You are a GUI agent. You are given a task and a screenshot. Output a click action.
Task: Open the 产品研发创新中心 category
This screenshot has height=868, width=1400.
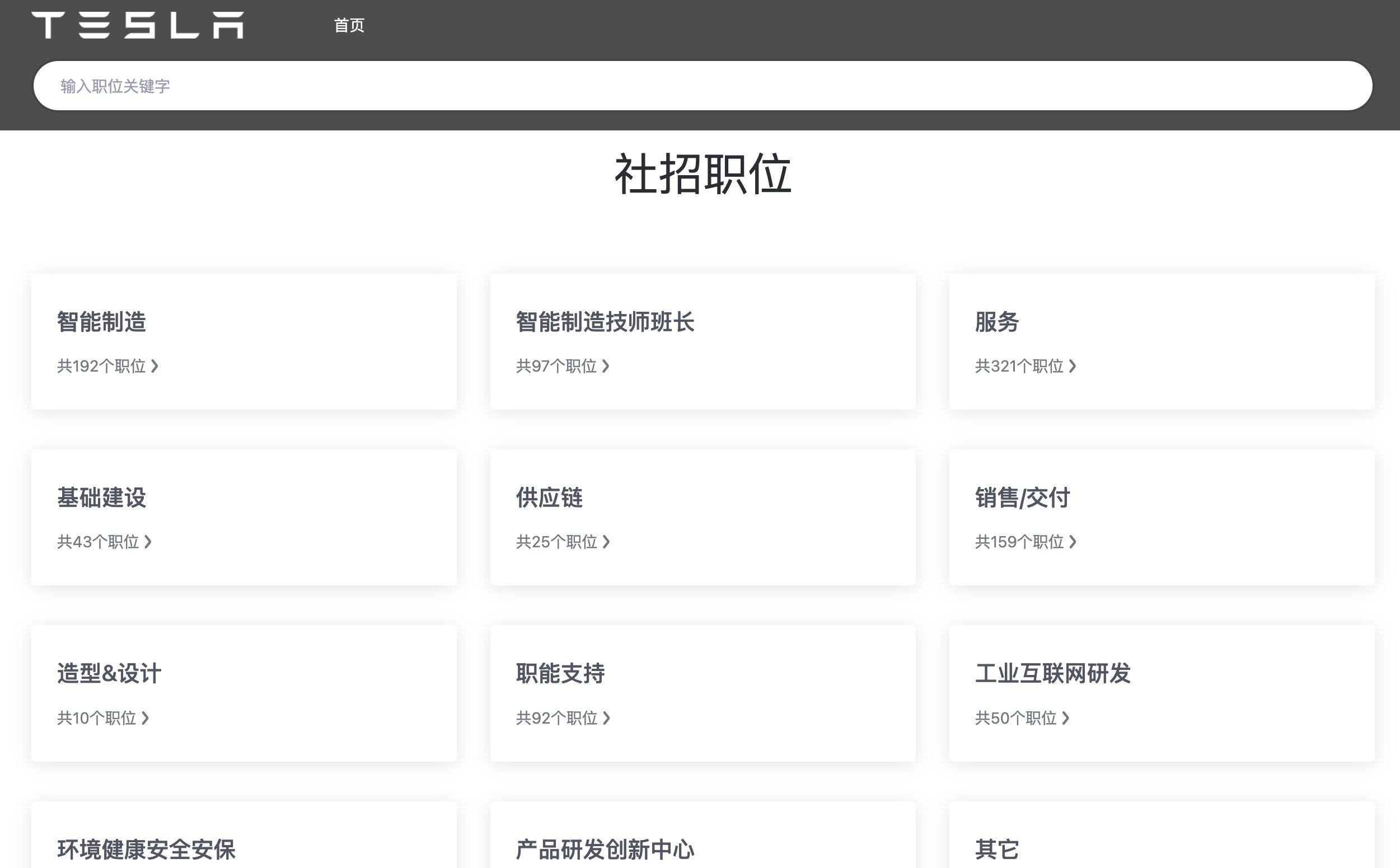[605, 849]
